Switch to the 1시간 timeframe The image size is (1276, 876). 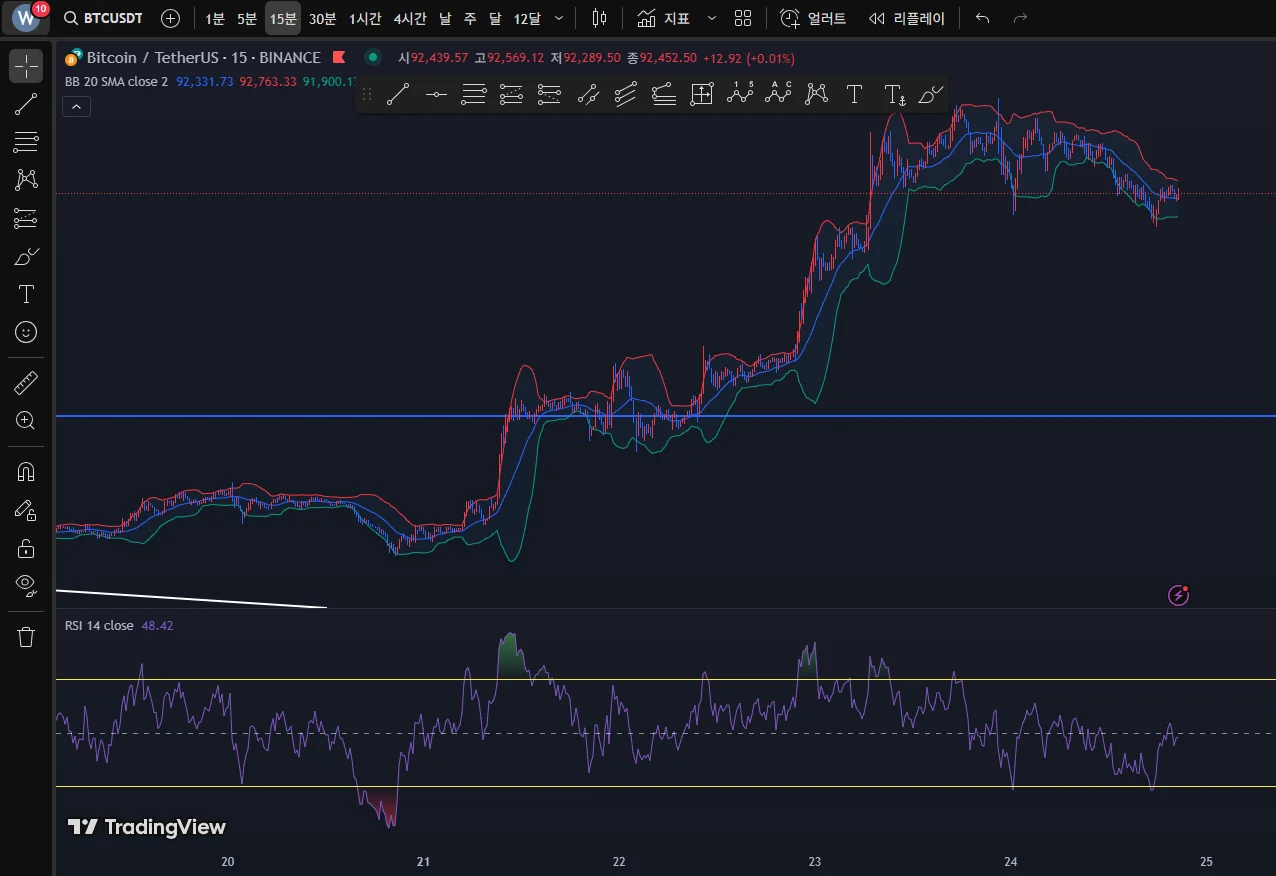coord(365,18)
